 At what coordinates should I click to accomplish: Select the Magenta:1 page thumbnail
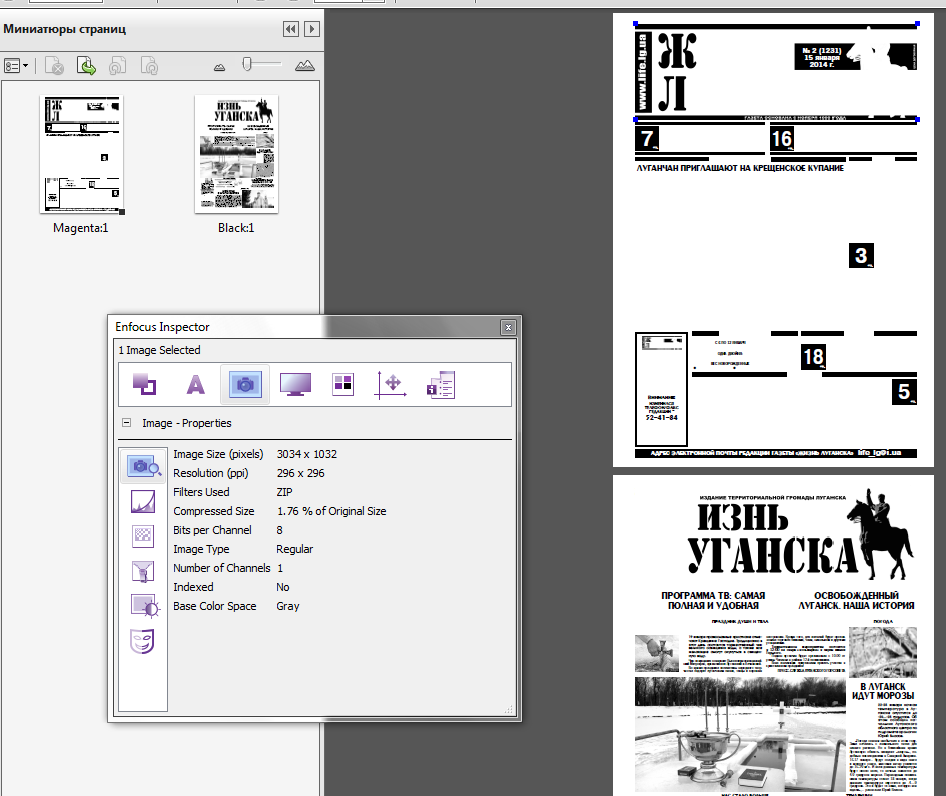pyautogui.click(x=81, y=154)
